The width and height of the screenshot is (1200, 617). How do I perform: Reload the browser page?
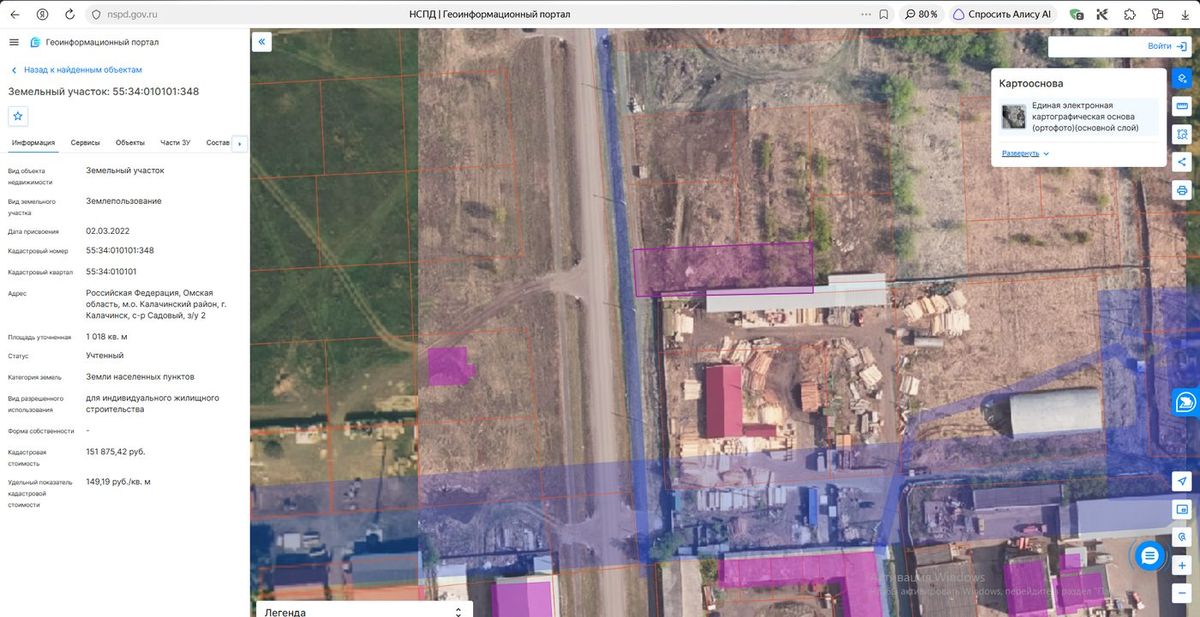[x=69, y=15]
